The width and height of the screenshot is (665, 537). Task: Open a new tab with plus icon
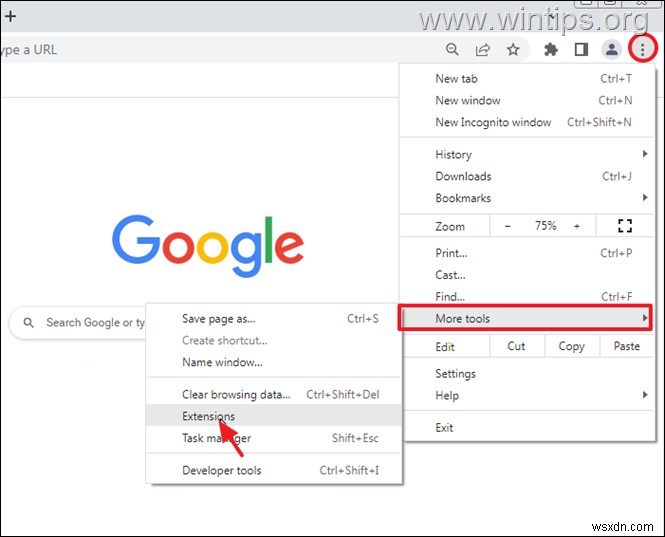[10, 17]
